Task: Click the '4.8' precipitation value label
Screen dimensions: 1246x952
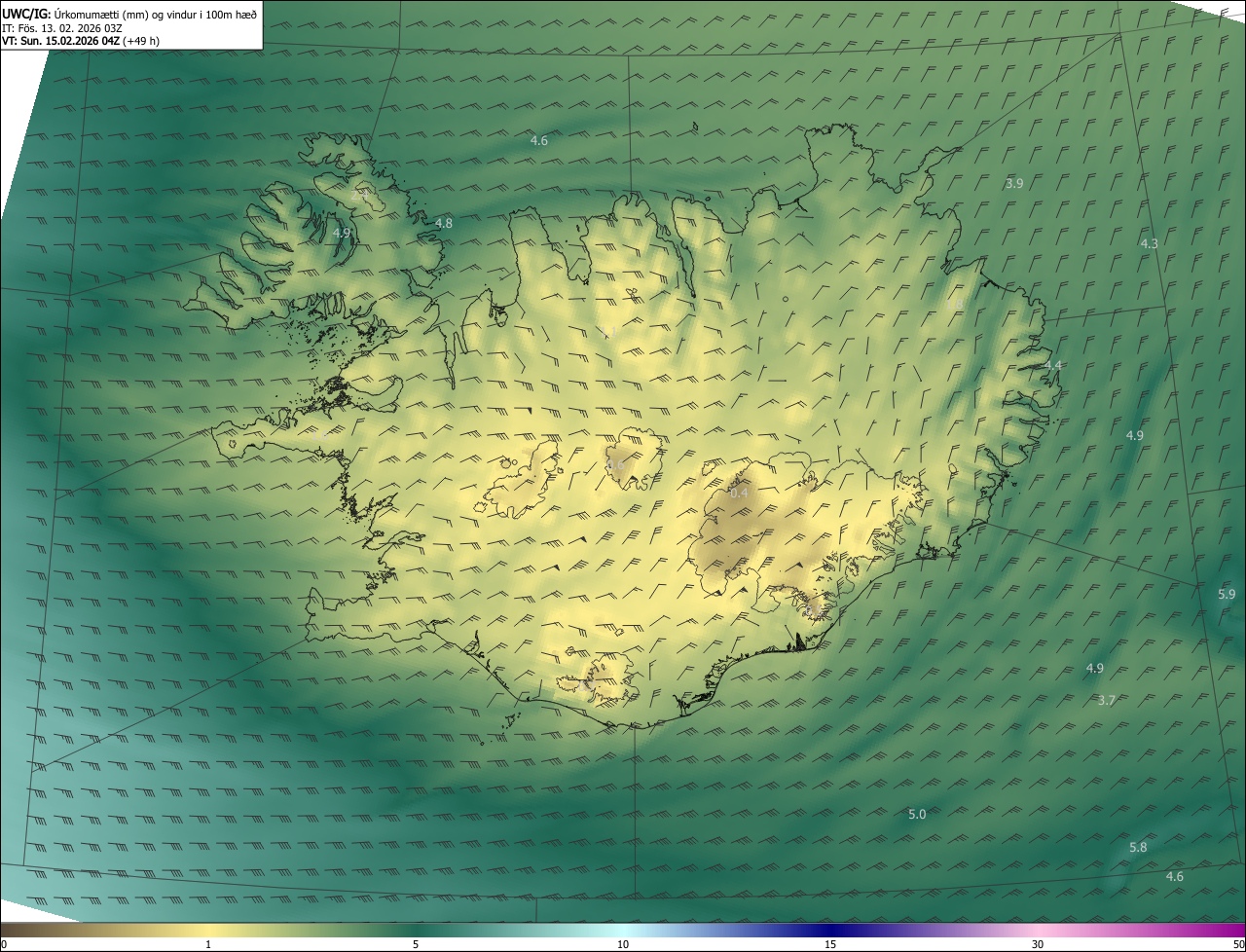Action: tap(444, 223)
